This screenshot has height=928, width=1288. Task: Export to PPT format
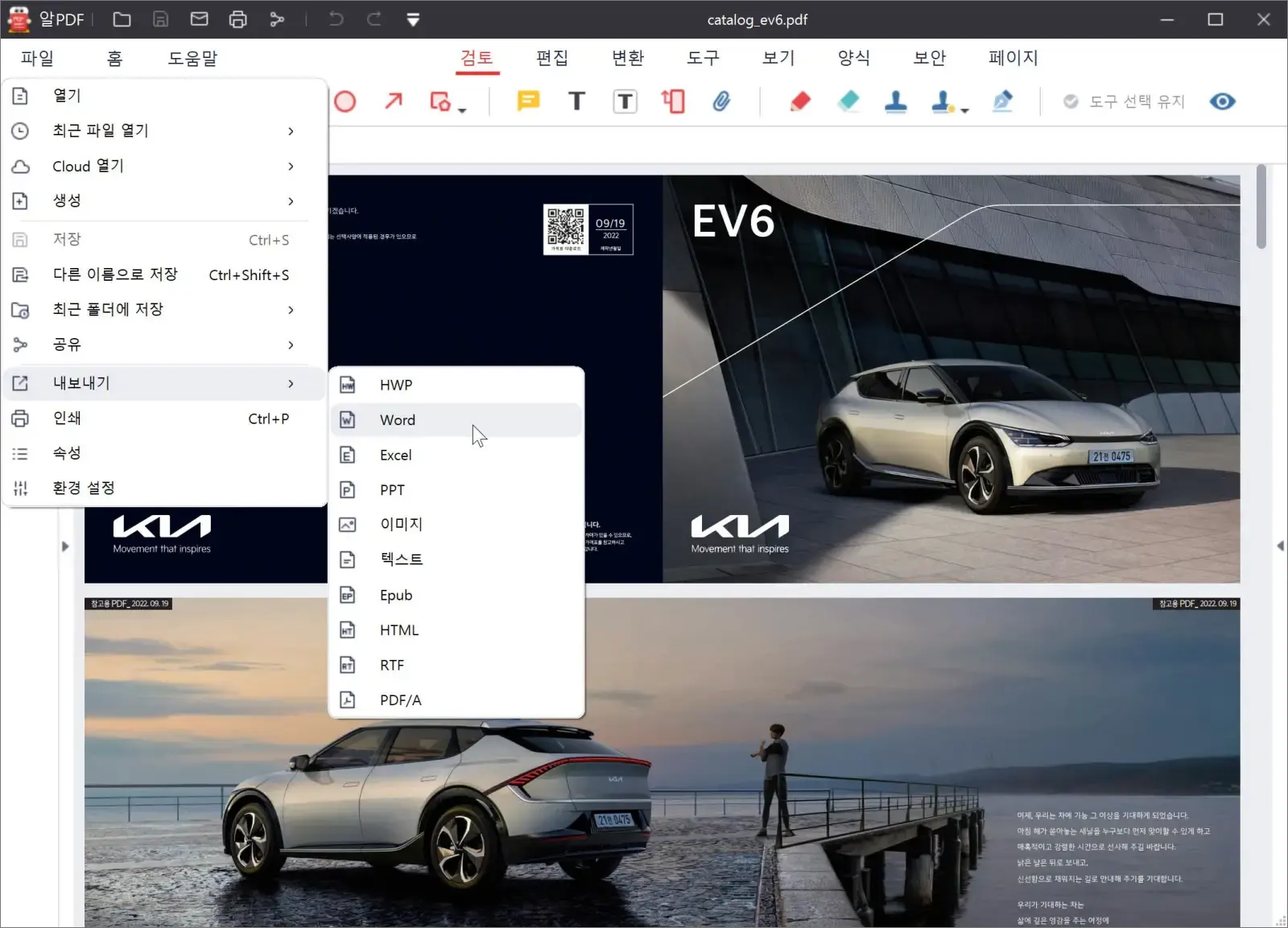pyautogui.click(x=456, y=490)
